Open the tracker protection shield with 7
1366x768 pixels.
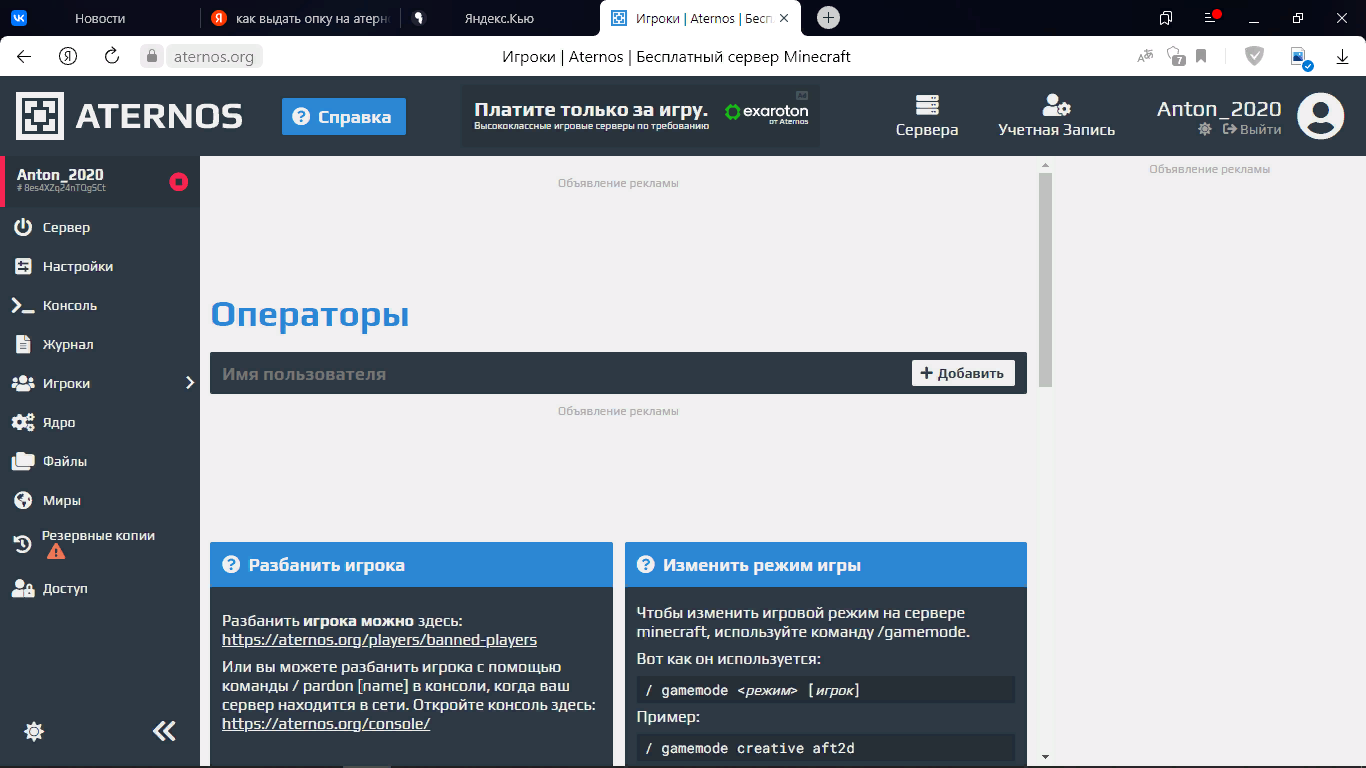(x=1176, y=57)
